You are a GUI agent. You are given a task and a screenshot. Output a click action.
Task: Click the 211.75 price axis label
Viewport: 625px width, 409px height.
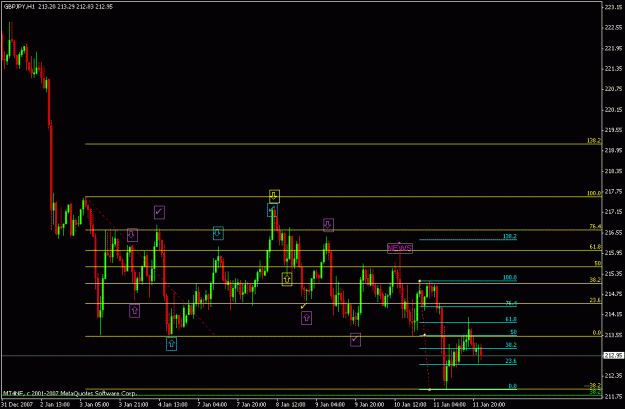coord(613,396)
